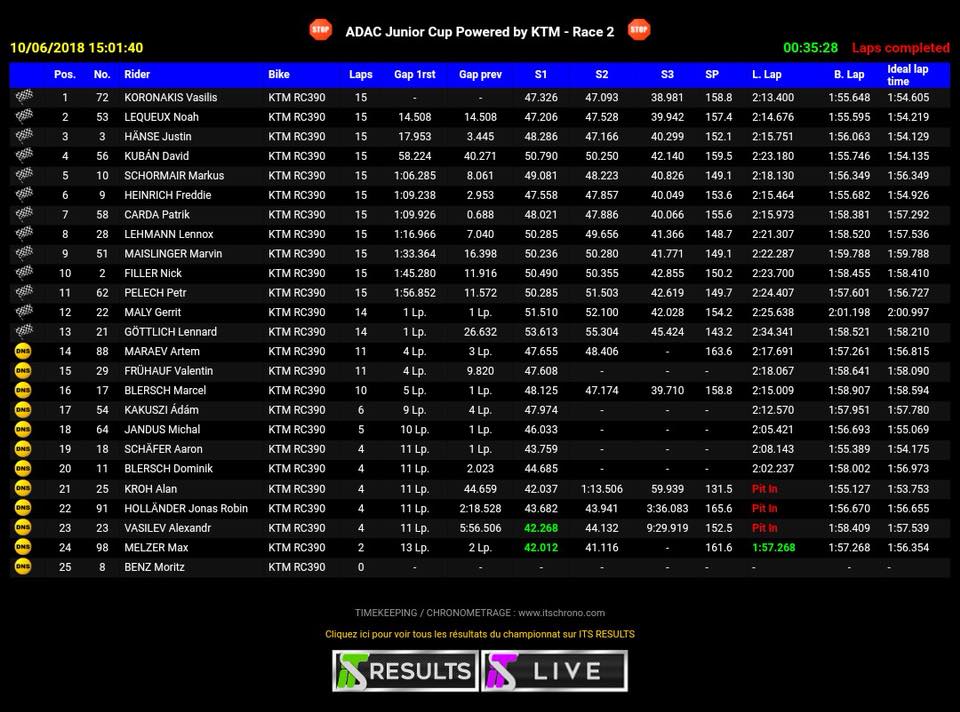Select rider name 'LEQUEUX Noah'

pos(162,117)
